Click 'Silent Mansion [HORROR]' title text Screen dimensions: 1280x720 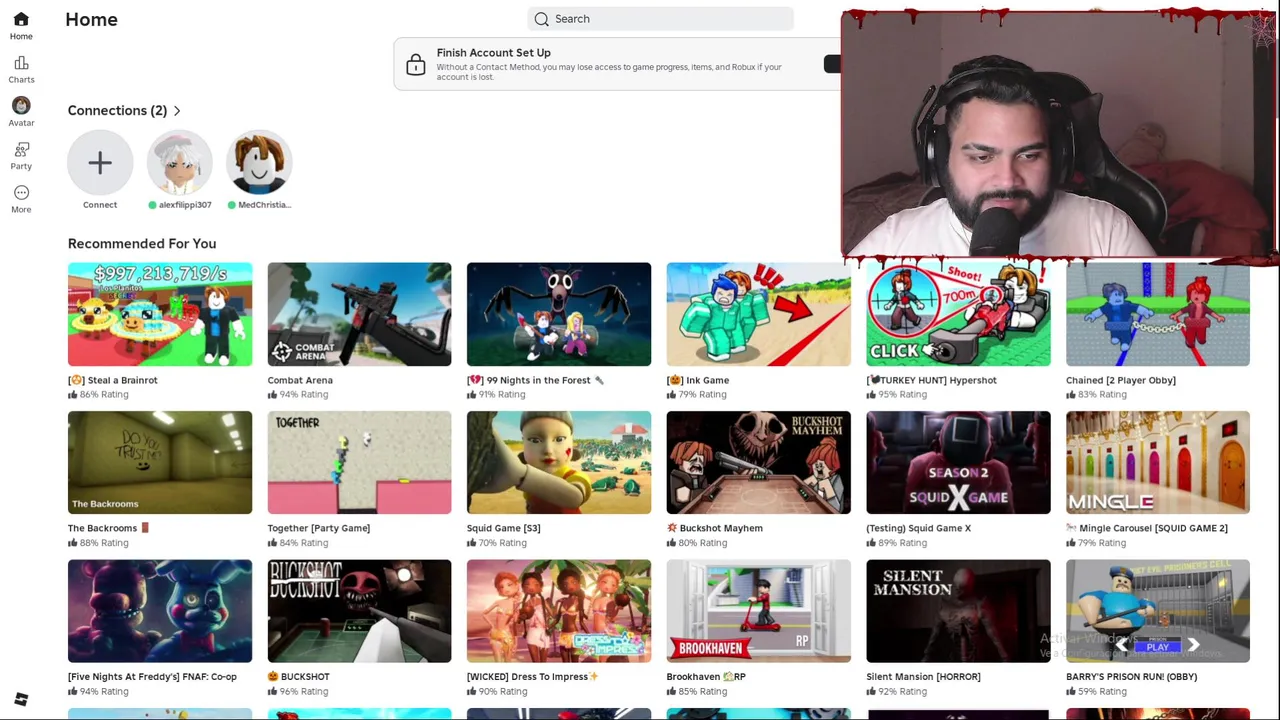click(924, 677)
